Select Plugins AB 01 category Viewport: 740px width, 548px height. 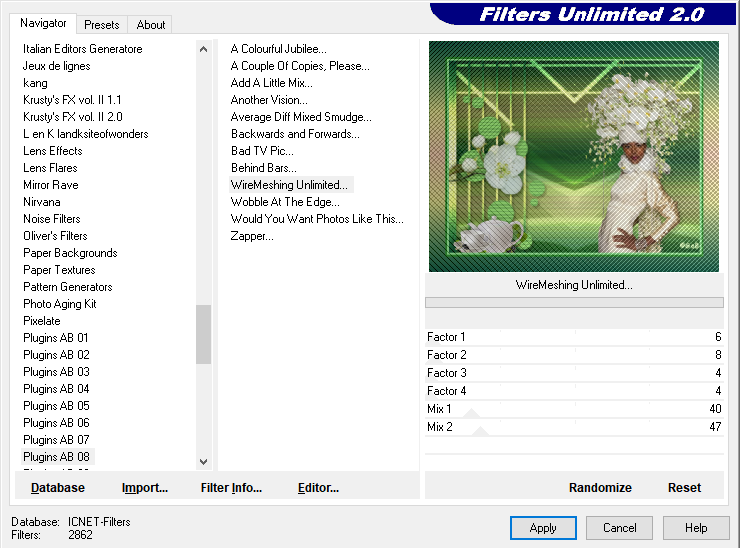56,338
